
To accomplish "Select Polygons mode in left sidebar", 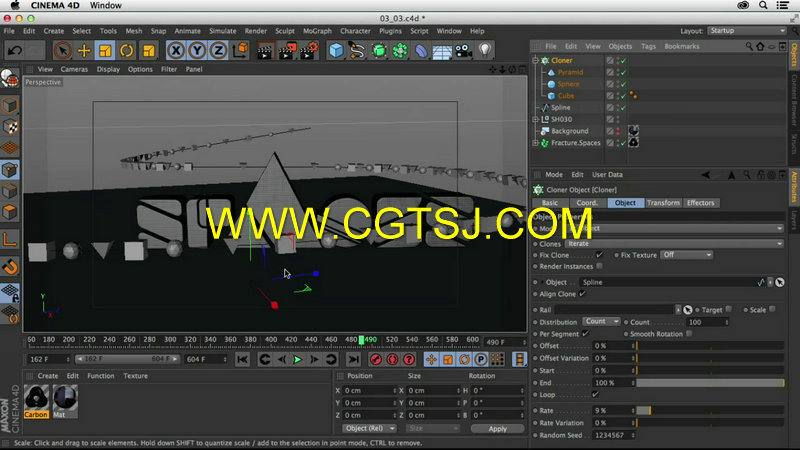I will (10, 212).
